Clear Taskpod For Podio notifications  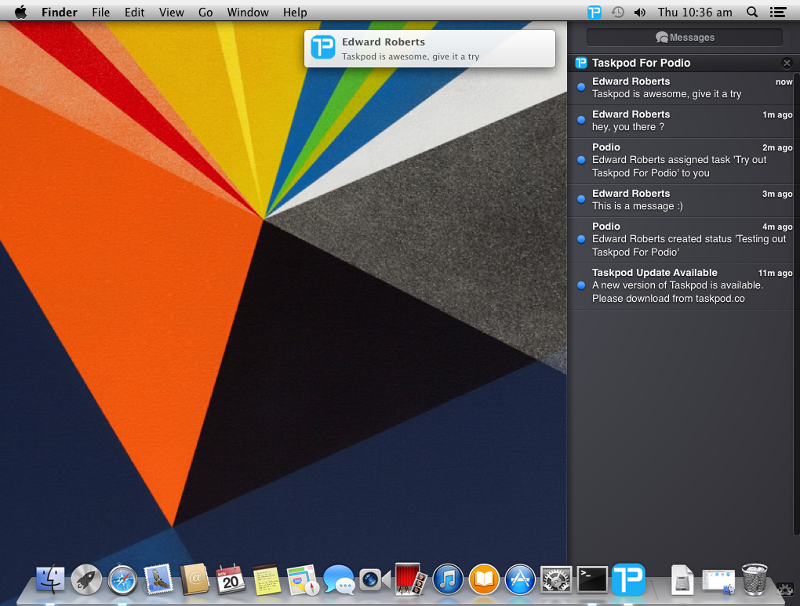click(787, 63)
